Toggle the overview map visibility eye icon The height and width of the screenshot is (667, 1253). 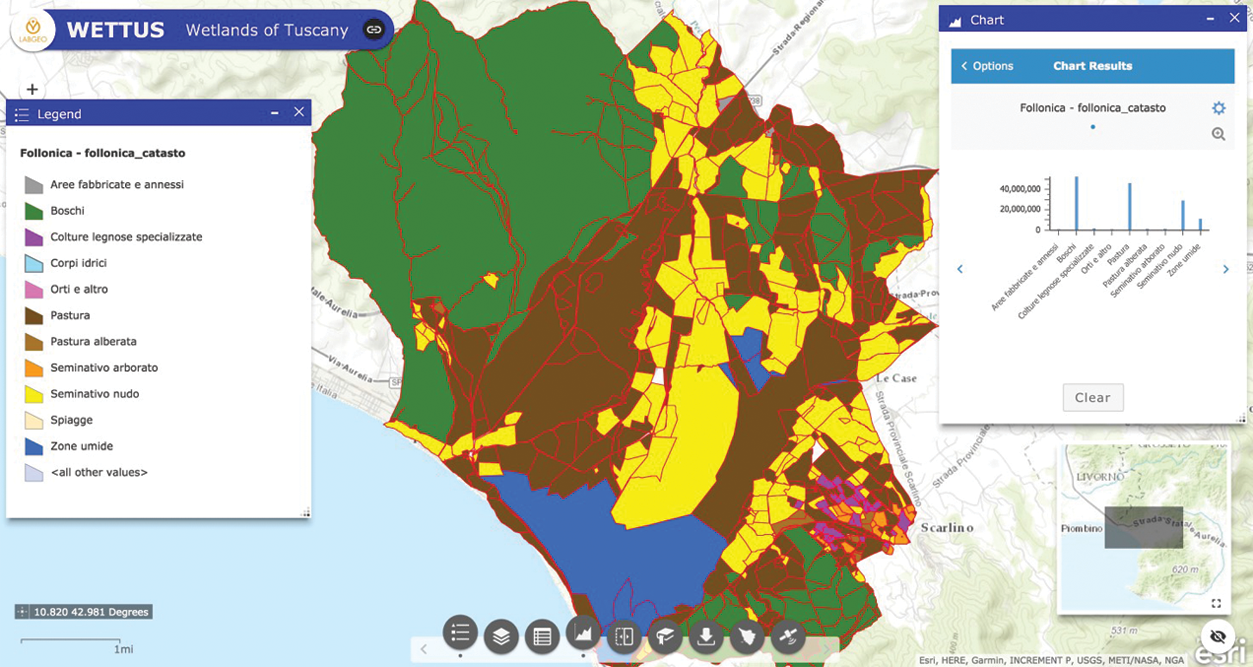(1217, 636)
